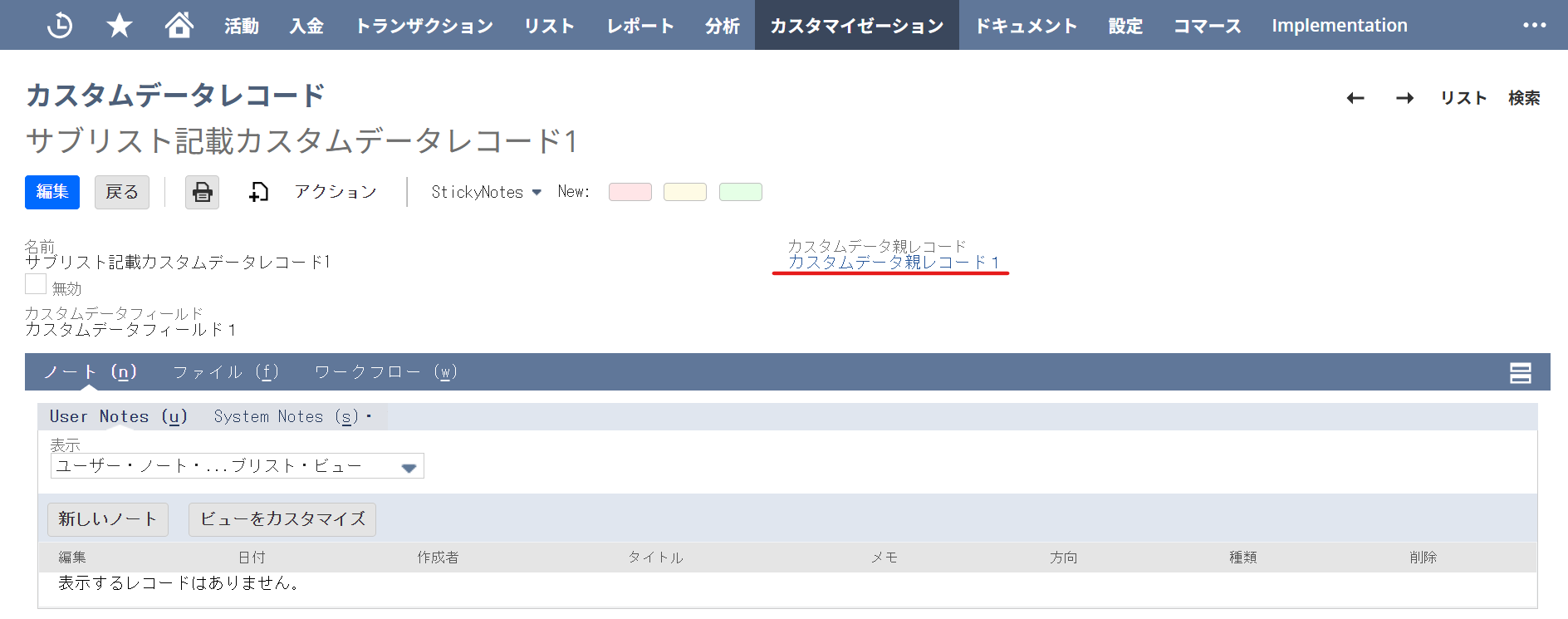
Task: Open the アクション menu
Action: pos(336,192)
